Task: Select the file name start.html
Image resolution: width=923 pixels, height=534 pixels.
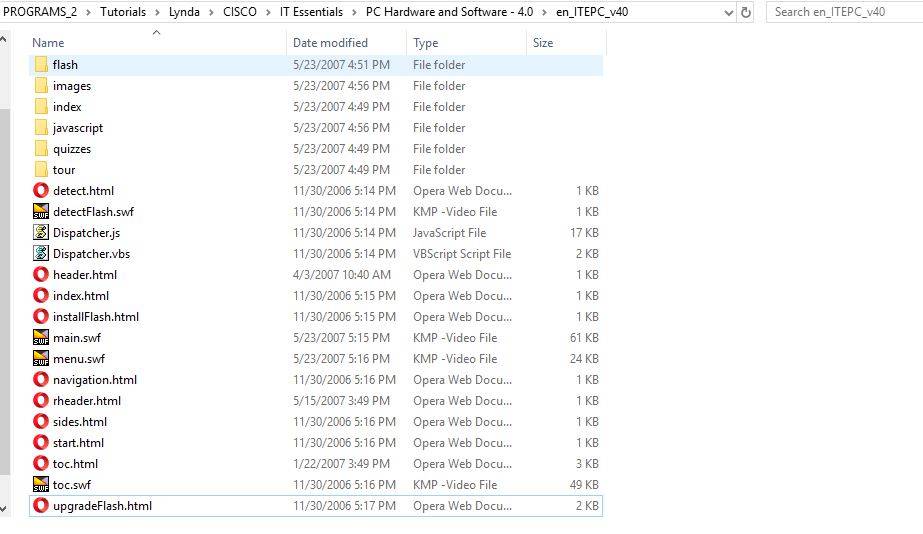Action: click(78, 443)
